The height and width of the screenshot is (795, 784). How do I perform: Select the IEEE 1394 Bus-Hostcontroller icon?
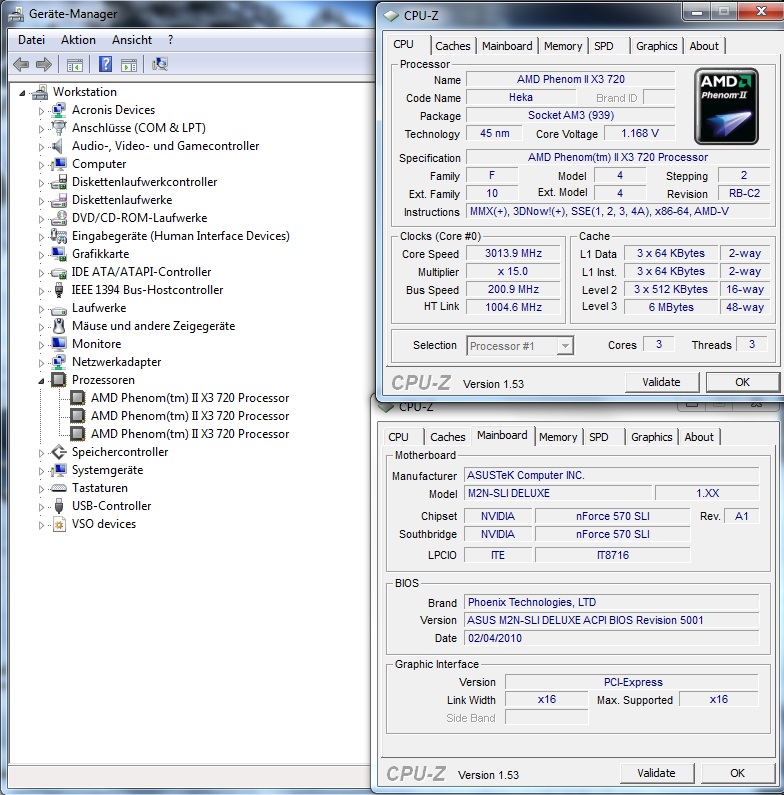pos(59,290)
